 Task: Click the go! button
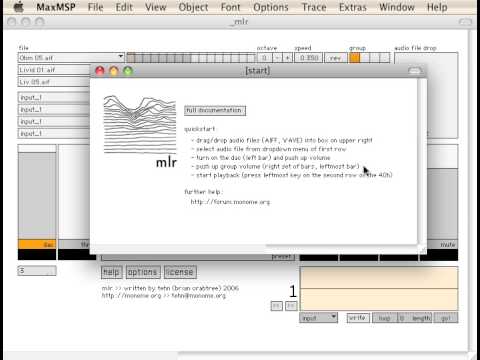coord(446,318)
